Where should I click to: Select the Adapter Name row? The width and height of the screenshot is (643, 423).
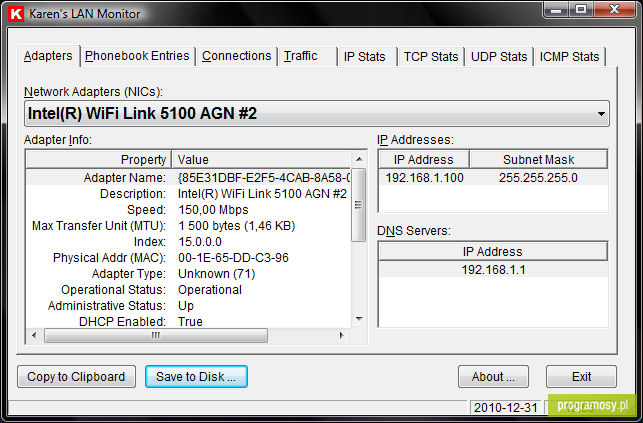coord(189,177)
